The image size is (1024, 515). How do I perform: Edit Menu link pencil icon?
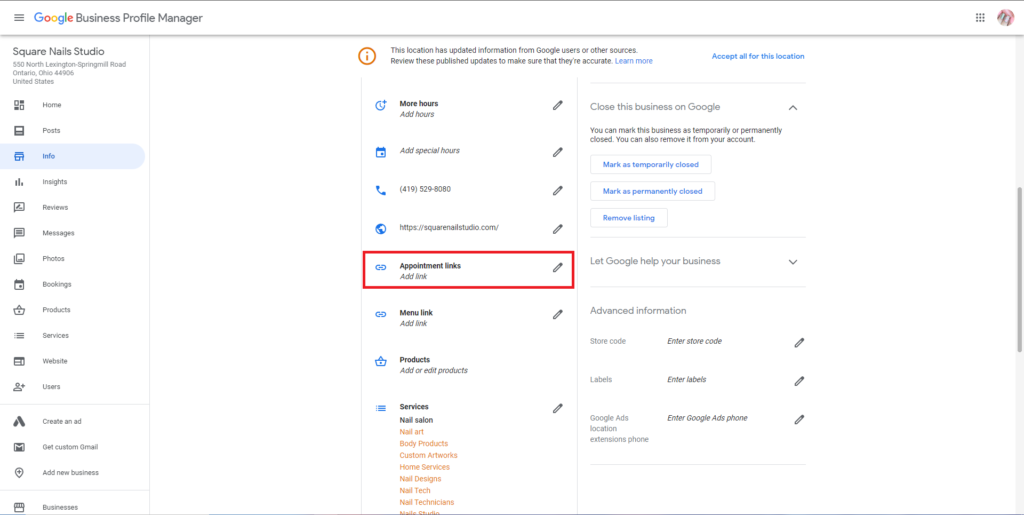557,314
